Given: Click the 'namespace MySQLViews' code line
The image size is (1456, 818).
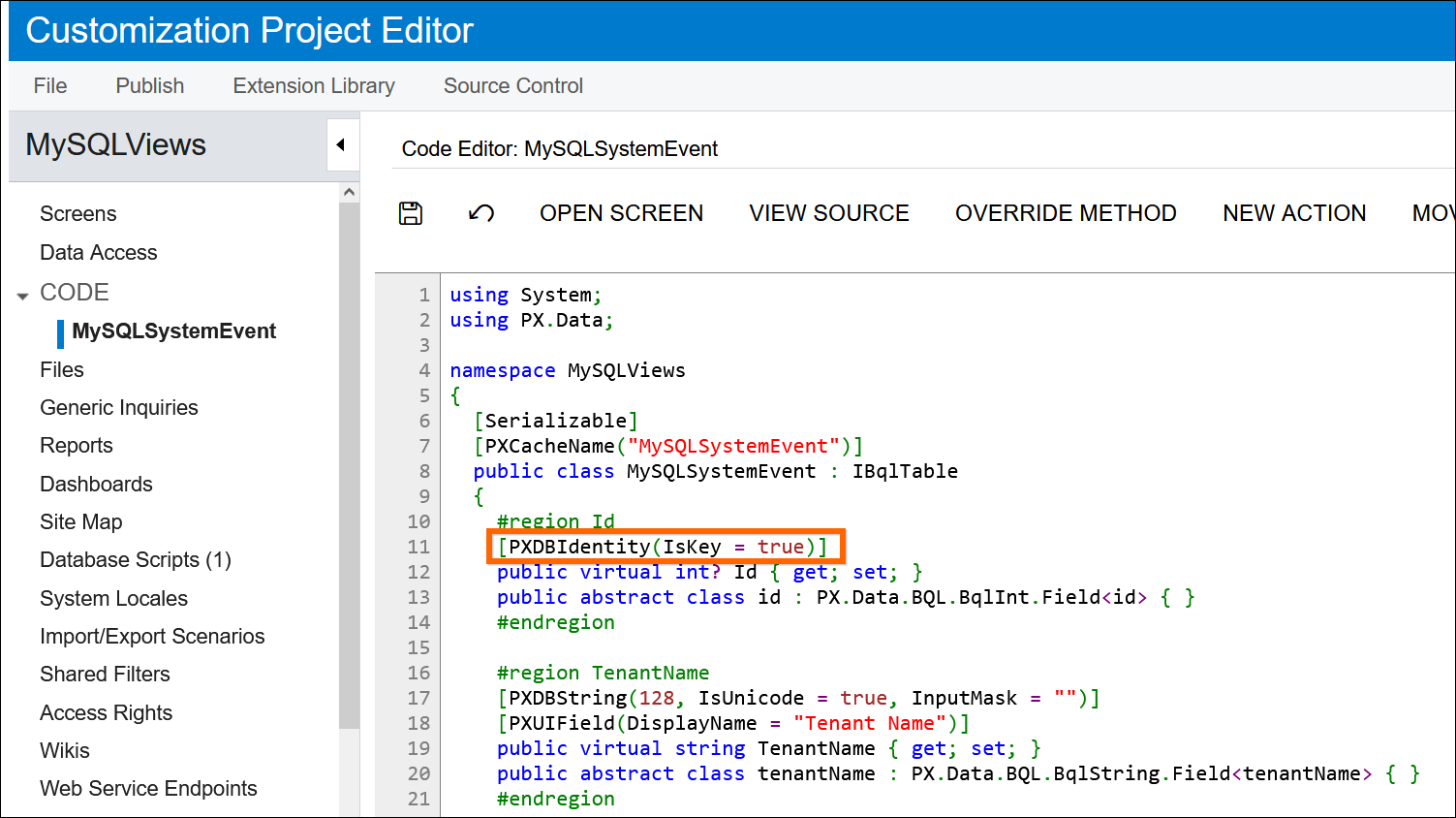Looking at the screenshot, I should coord(568,370).
